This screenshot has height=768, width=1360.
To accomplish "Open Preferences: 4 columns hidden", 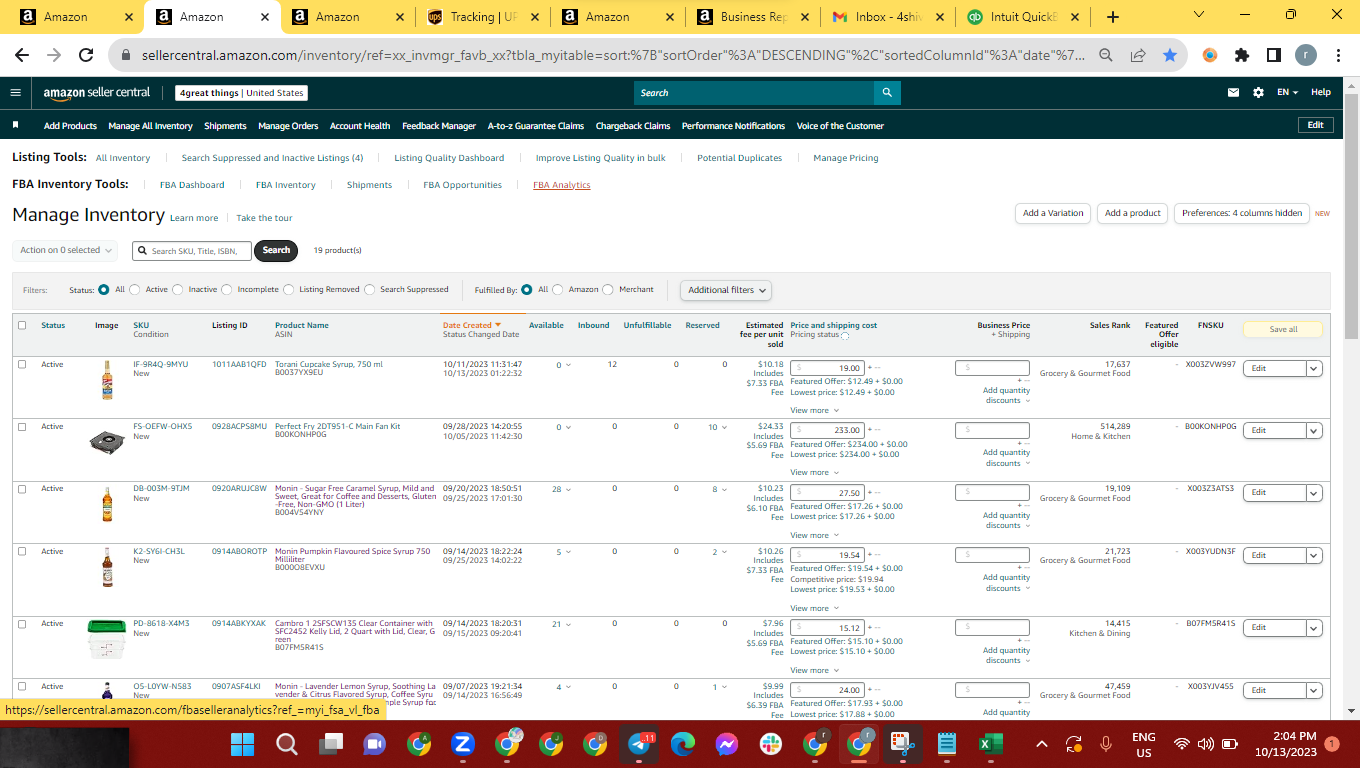I will pyautogui.click(x=1242, y=213).
